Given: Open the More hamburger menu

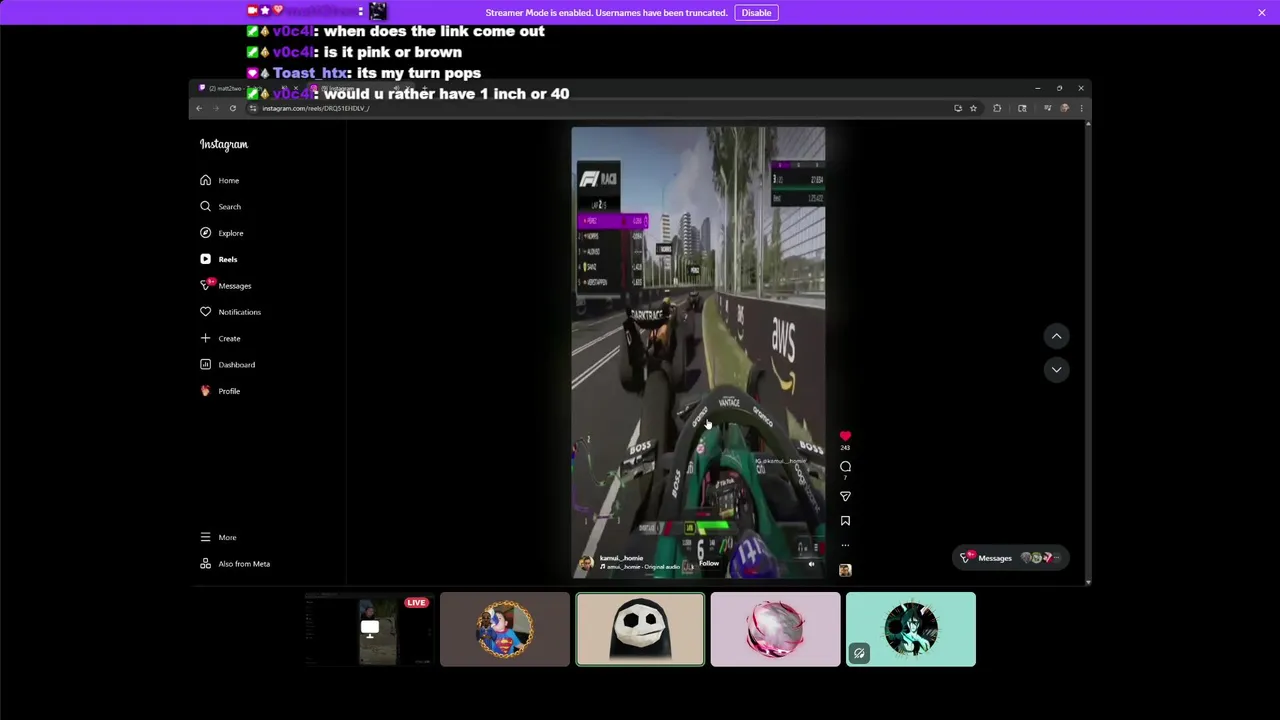Looking at the screenshot, I should [x=218, y=537].
